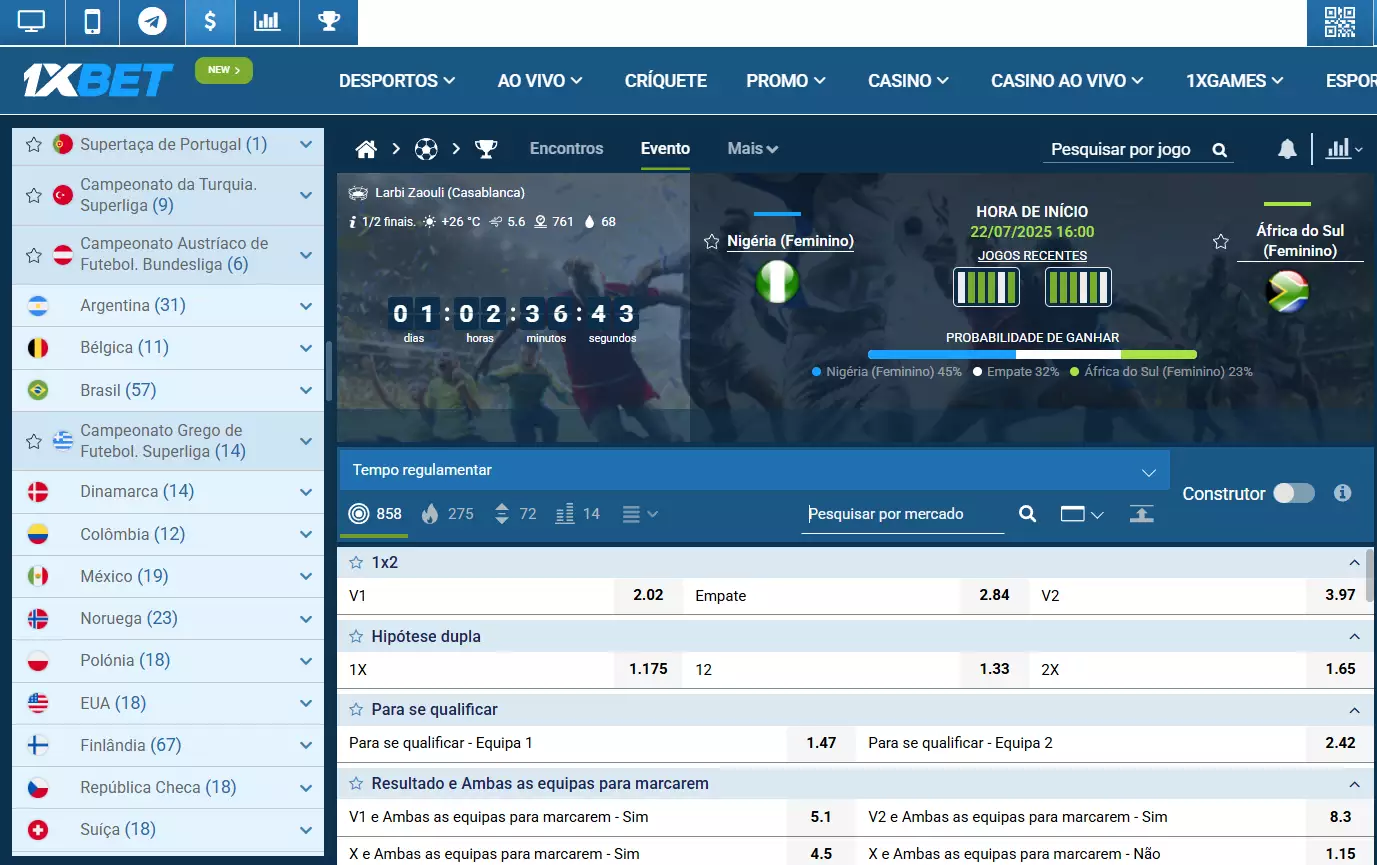Switch to the Encontros tab
The image size is (1377, 865).
566,149
